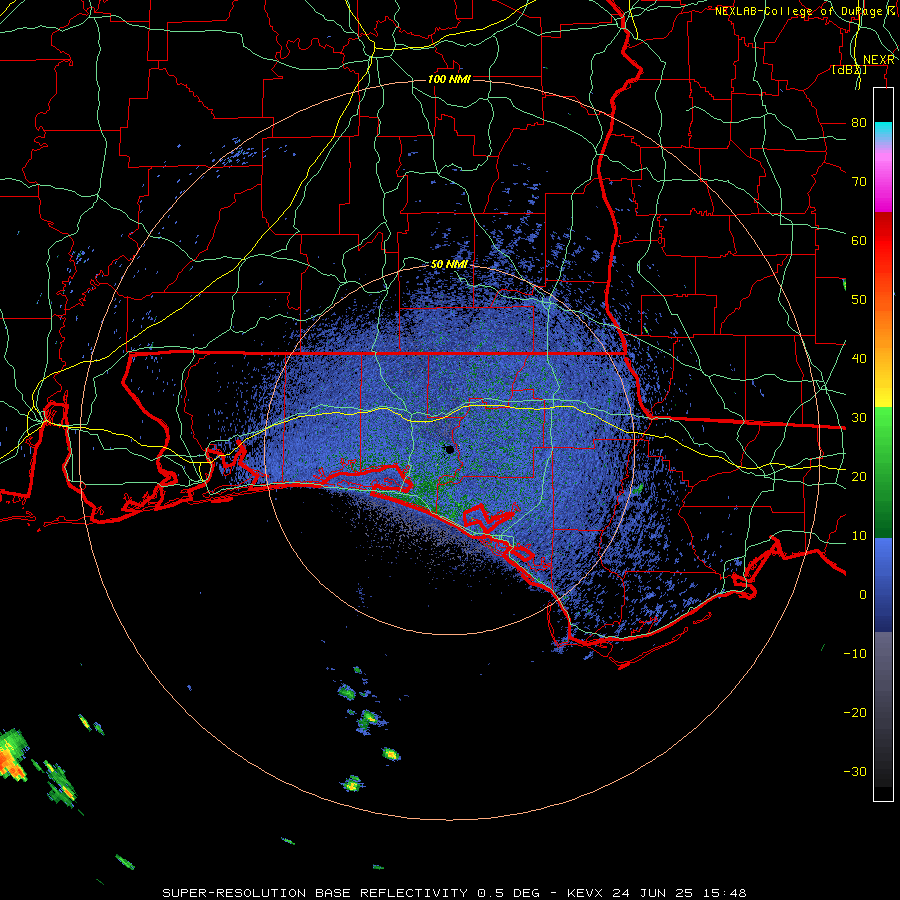
Task: Click the 40 value on the dBZ scale
Action: click(x=859, y=359)
